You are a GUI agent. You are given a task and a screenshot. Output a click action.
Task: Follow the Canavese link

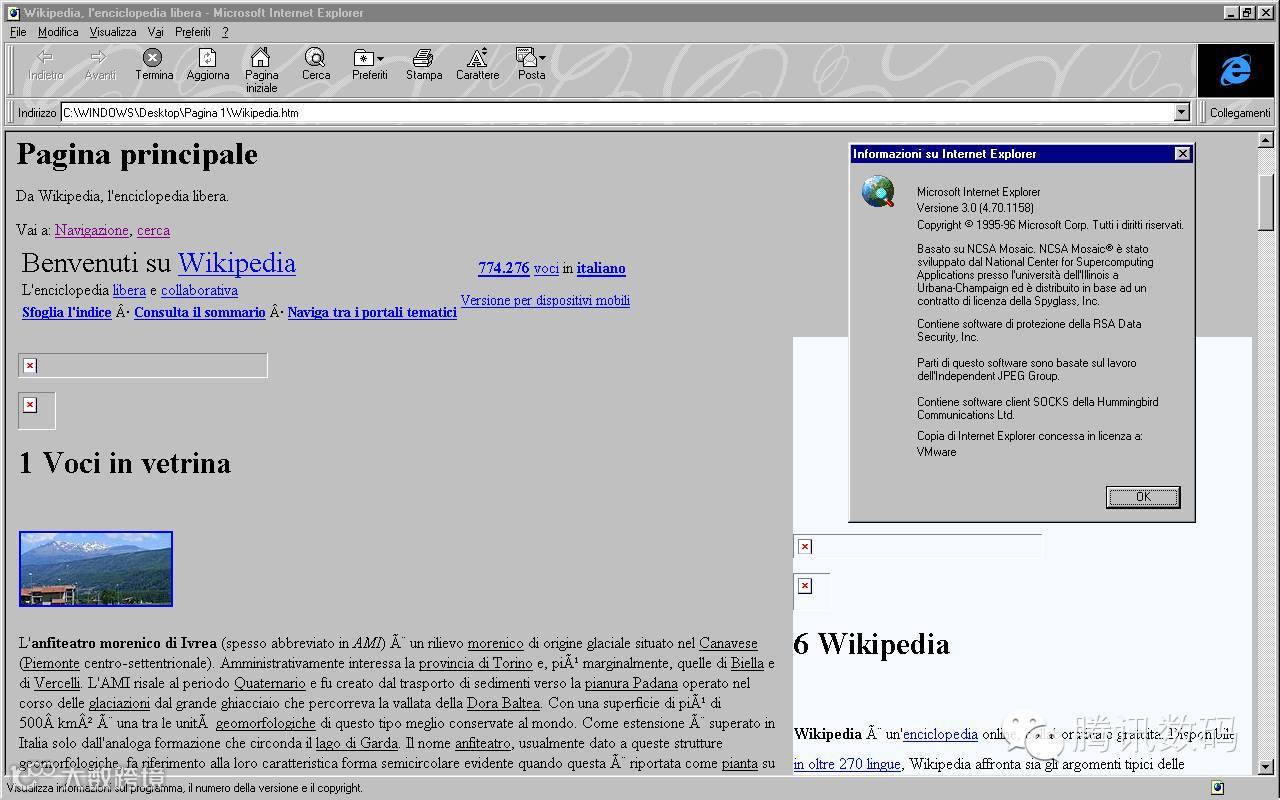(x=728, y=643)
